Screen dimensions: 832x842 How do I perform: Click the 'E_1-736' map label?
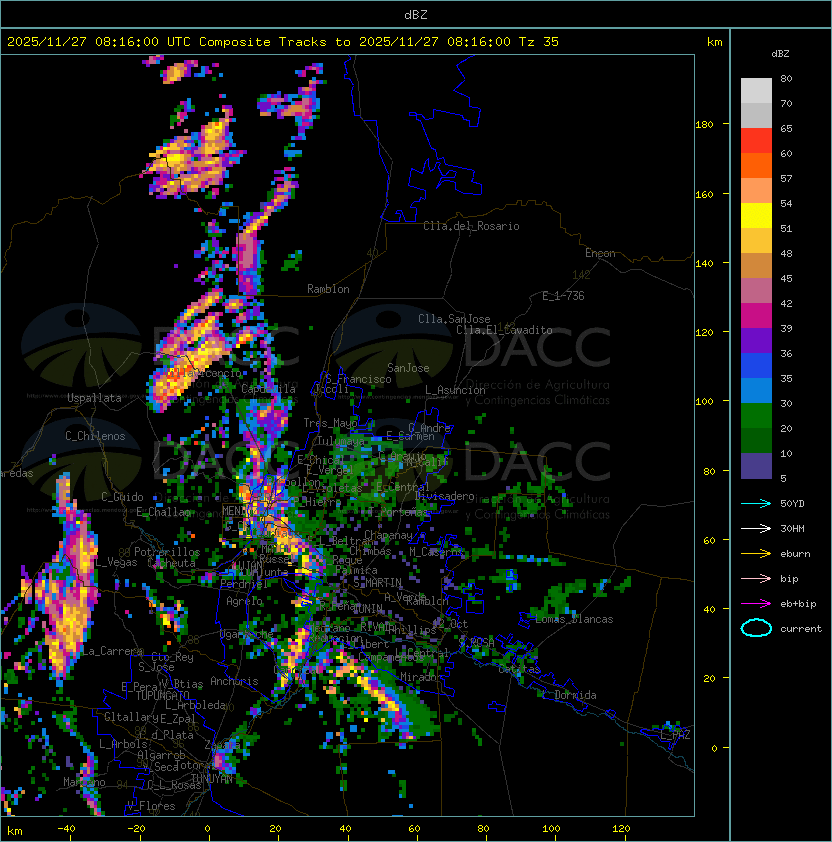point(563,296)
